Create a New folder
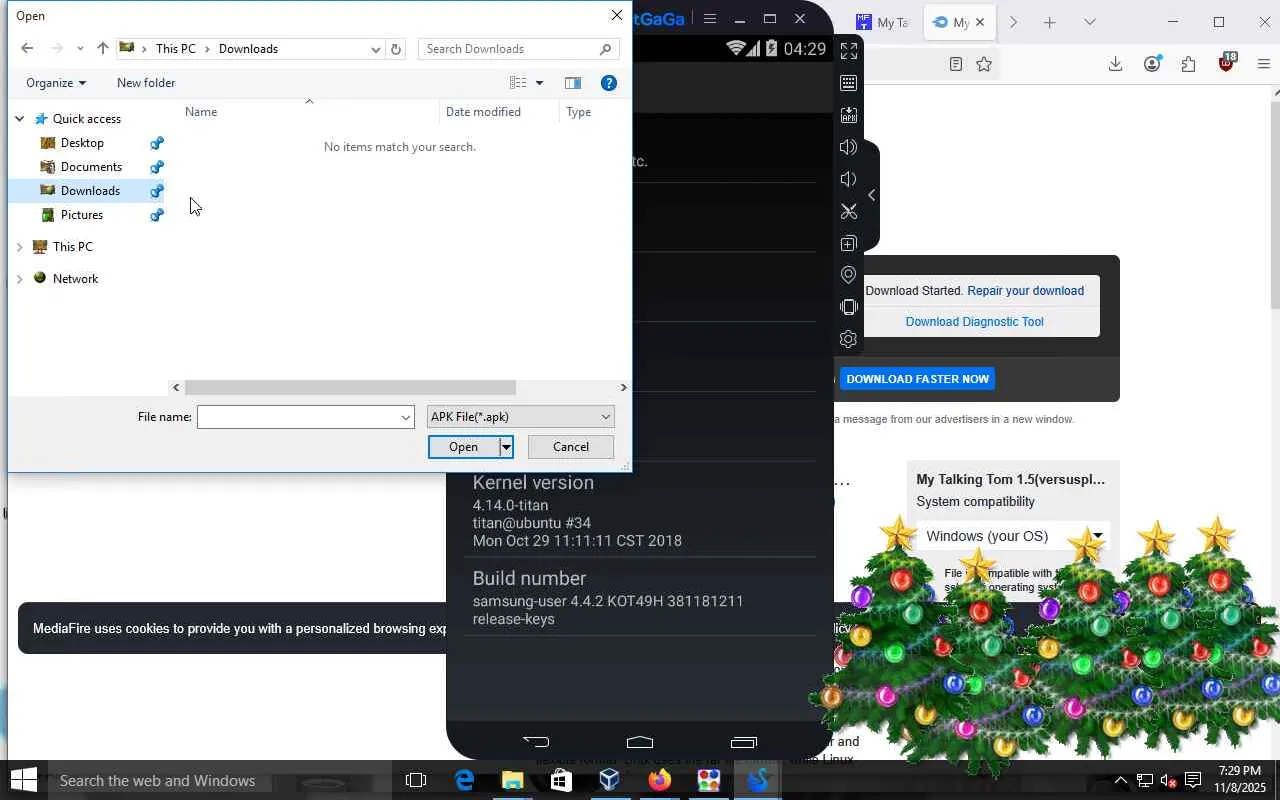The image size is (1280, 800). tap(146, 83)
